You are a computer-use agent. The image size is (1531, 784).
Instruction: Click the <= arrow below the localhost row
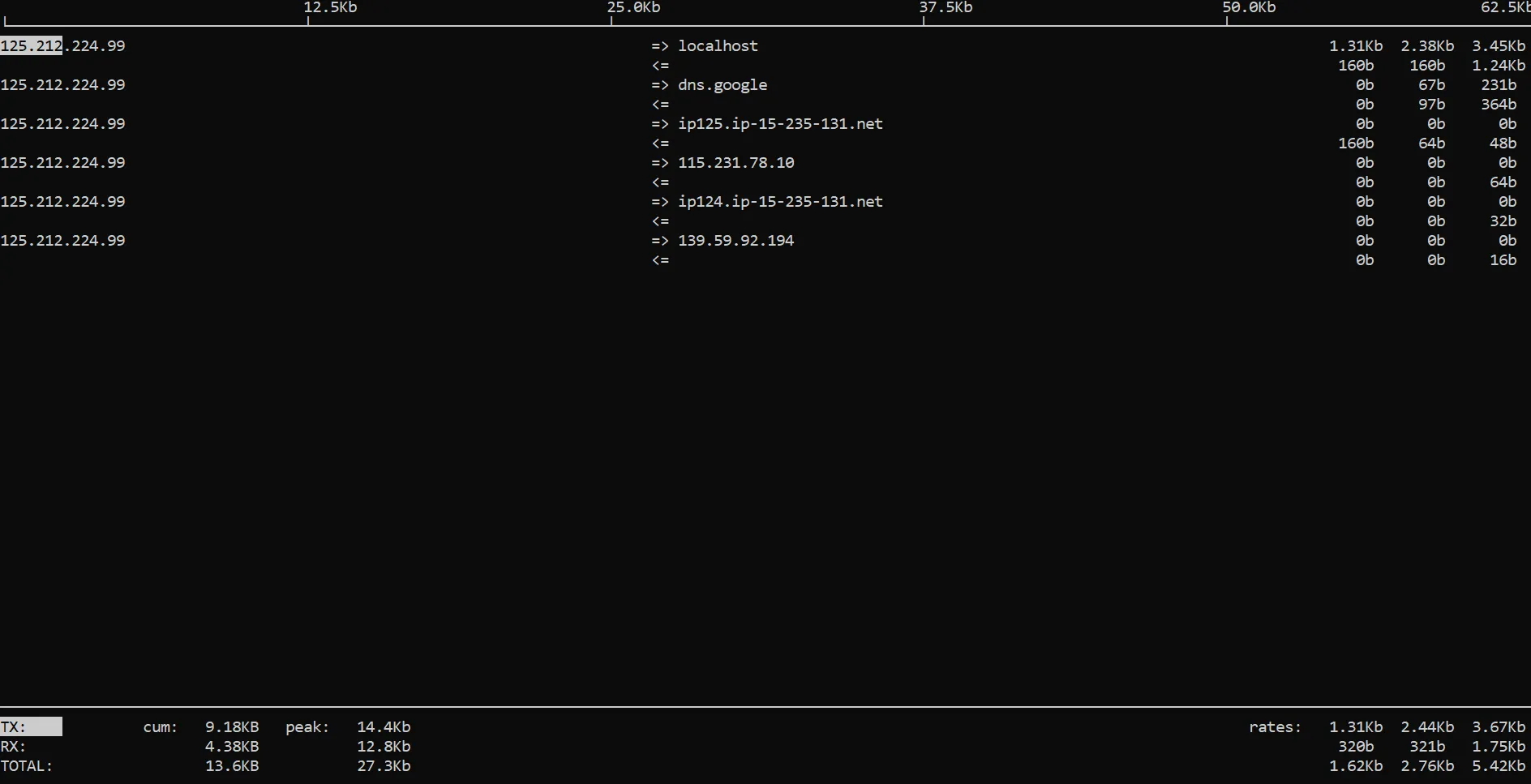660,66
